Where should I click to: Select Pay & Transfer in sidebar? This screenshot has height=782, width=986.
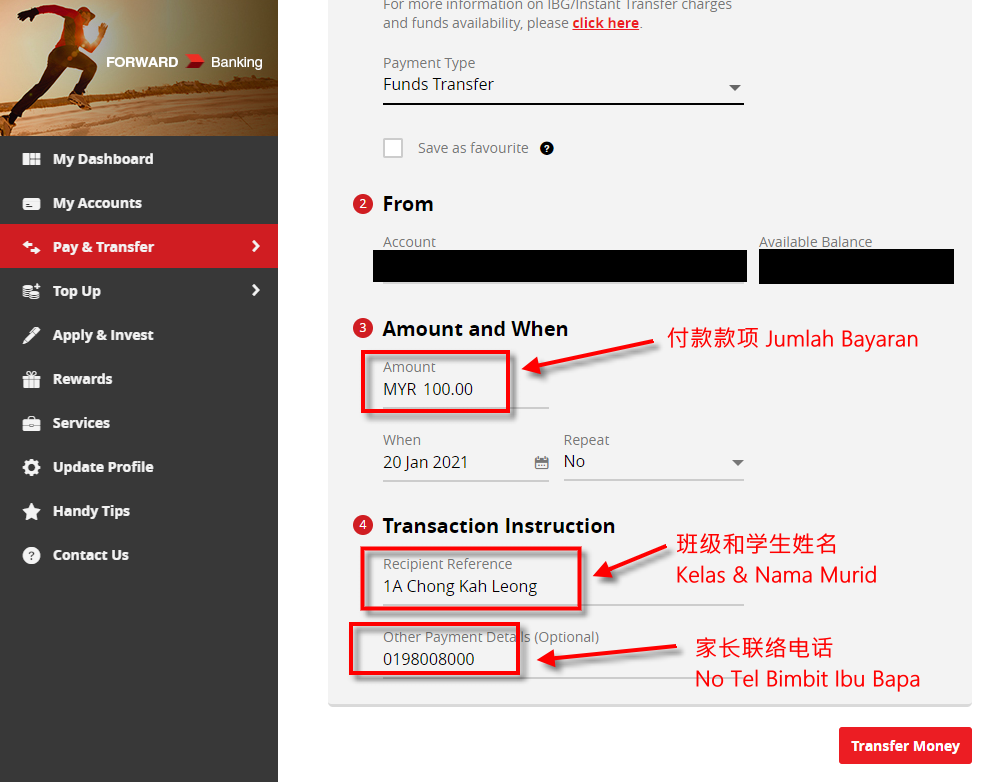[138, 247]
